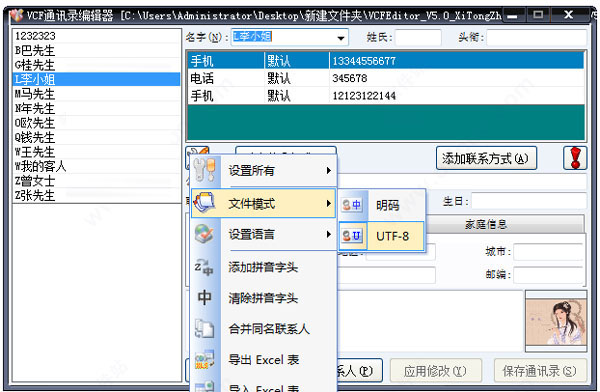Click the 添加联系方式(A) button
The image size is (600, 392).
(x=486, y=158)
